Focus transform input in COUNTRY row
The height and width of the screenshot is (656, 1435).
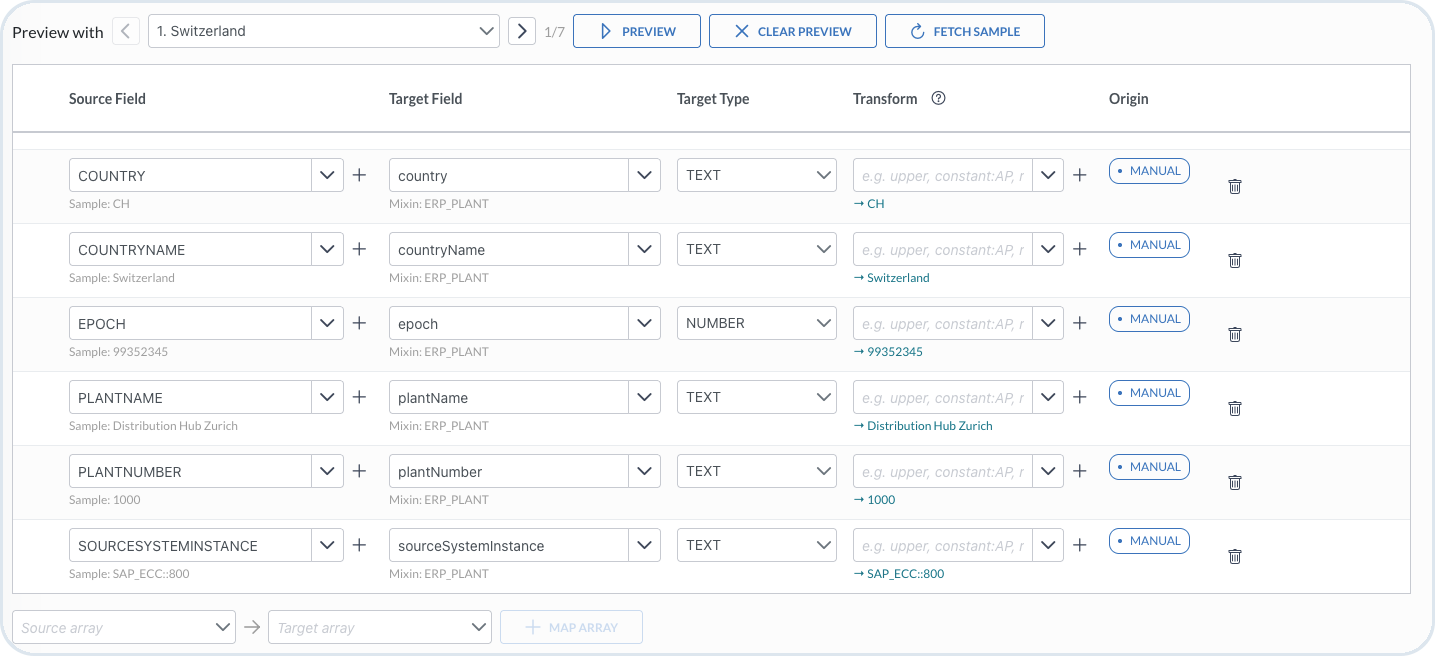(942, 175)
